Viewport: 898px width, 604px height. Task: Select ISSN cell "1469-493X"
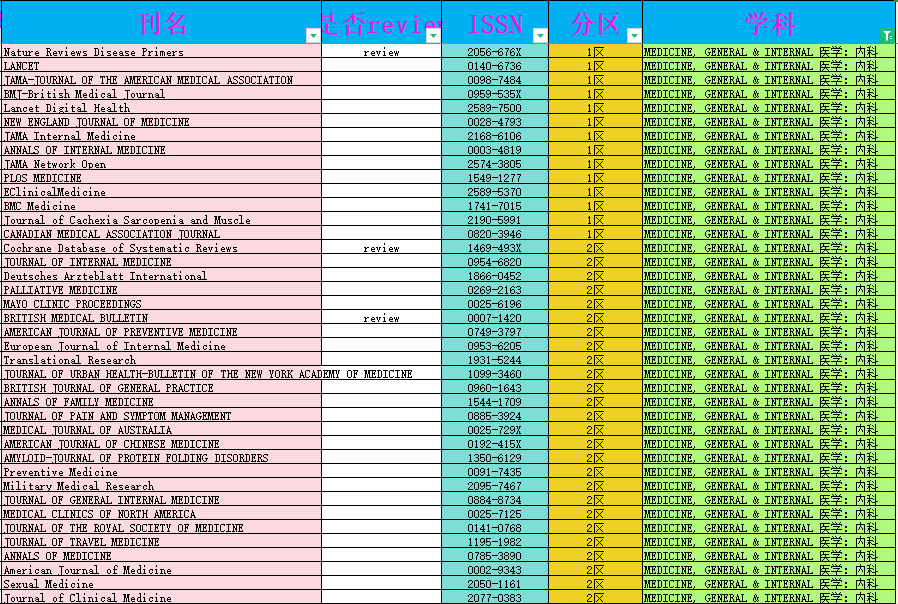tap(495, 248)
